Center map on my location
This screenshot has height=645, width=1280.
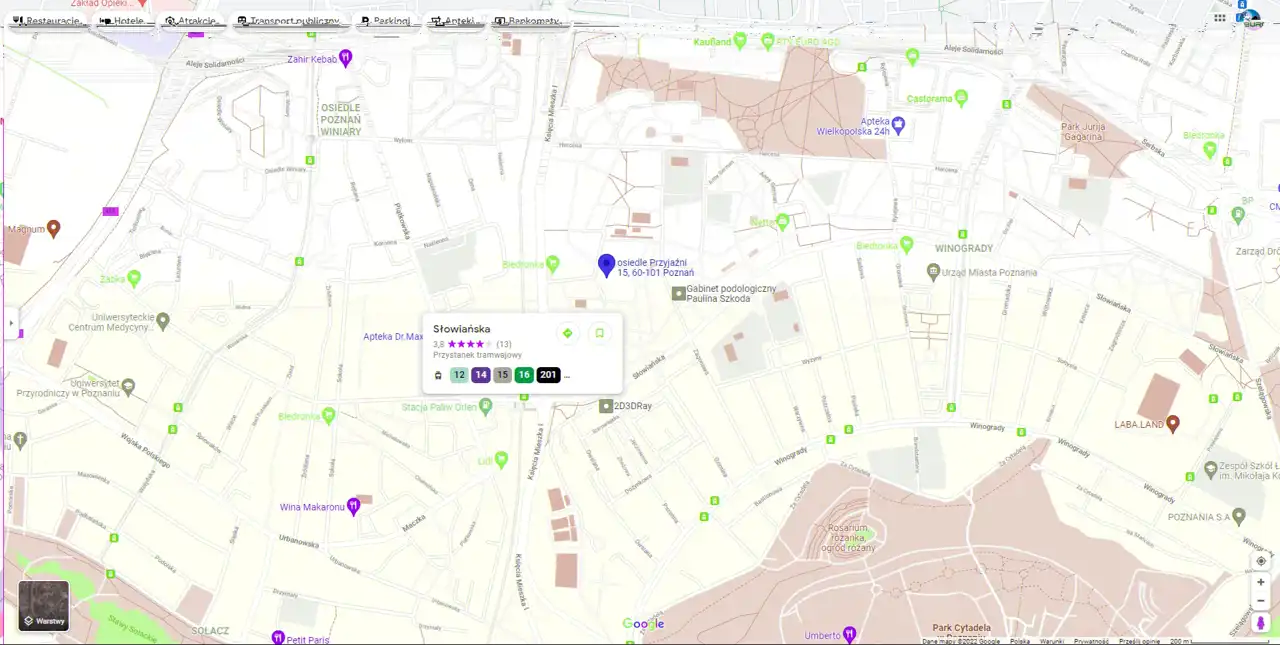click(1260, 560)
